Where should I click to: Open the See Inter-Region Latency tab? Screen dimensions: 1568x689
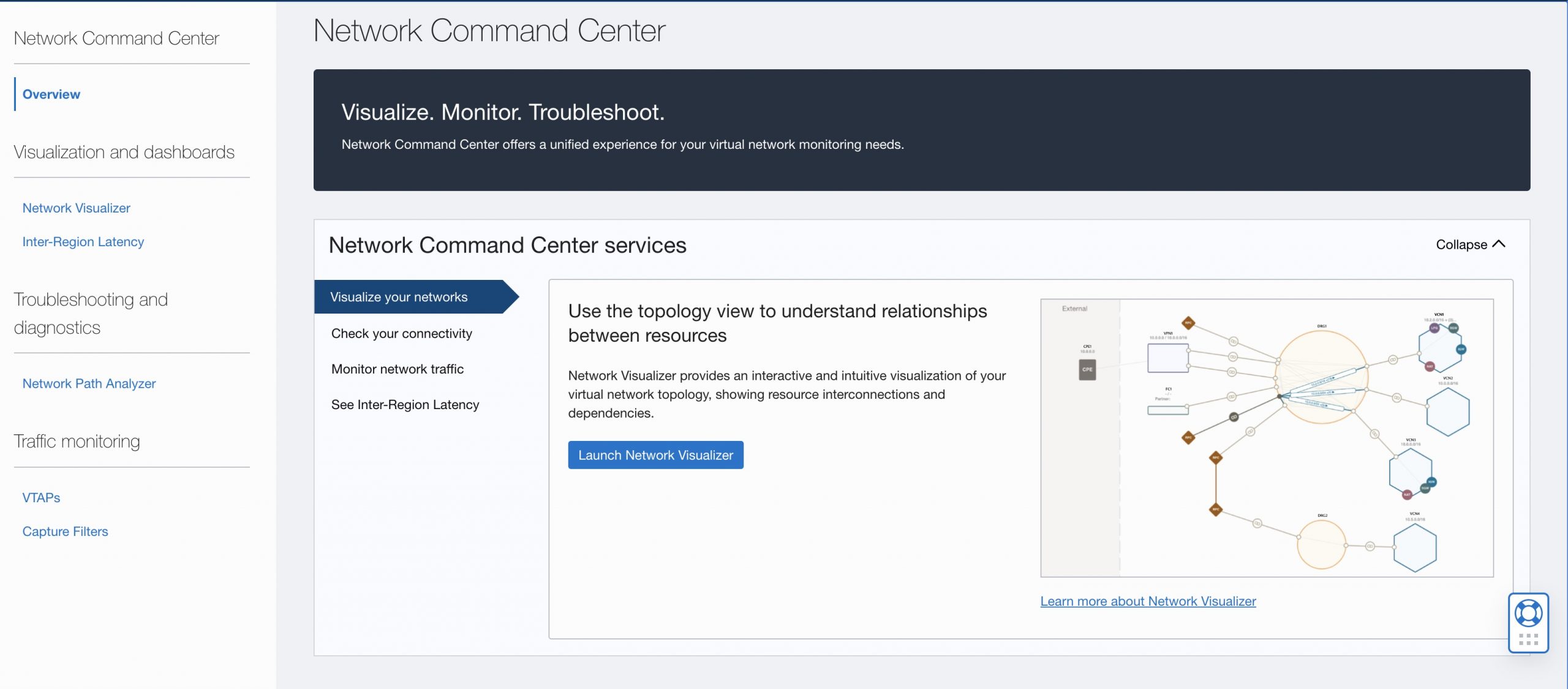click(x=405, y=404)
